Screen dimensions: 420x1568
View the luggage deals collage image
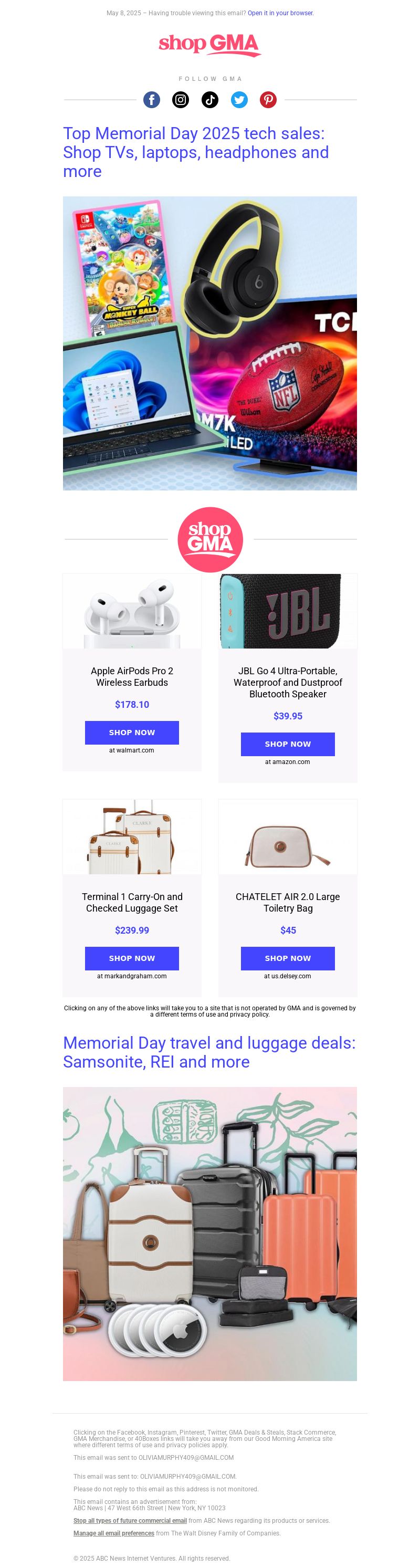click(210, 1234)
